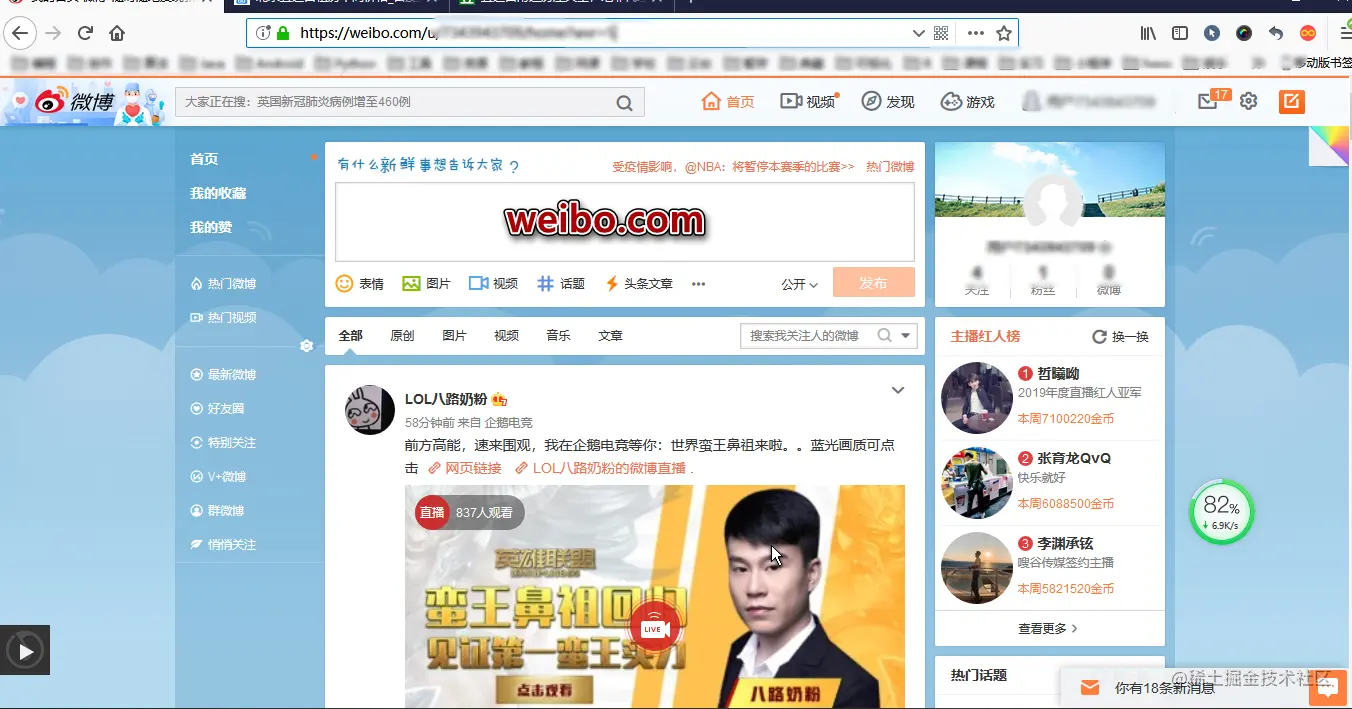Screen dimensions: 1352x709
Task: Open 张育龙QvQ streamer avatar
Action: [x=977, y=483]
